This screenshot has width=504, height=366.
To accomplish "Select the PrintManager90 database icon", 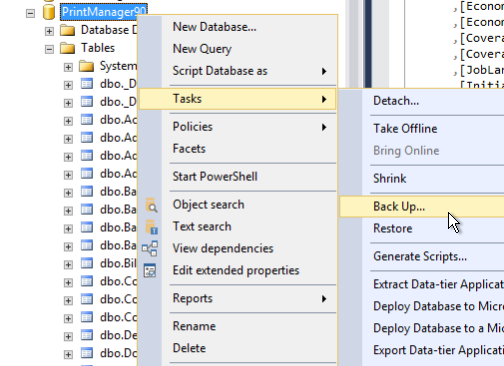I will [49, 12].
